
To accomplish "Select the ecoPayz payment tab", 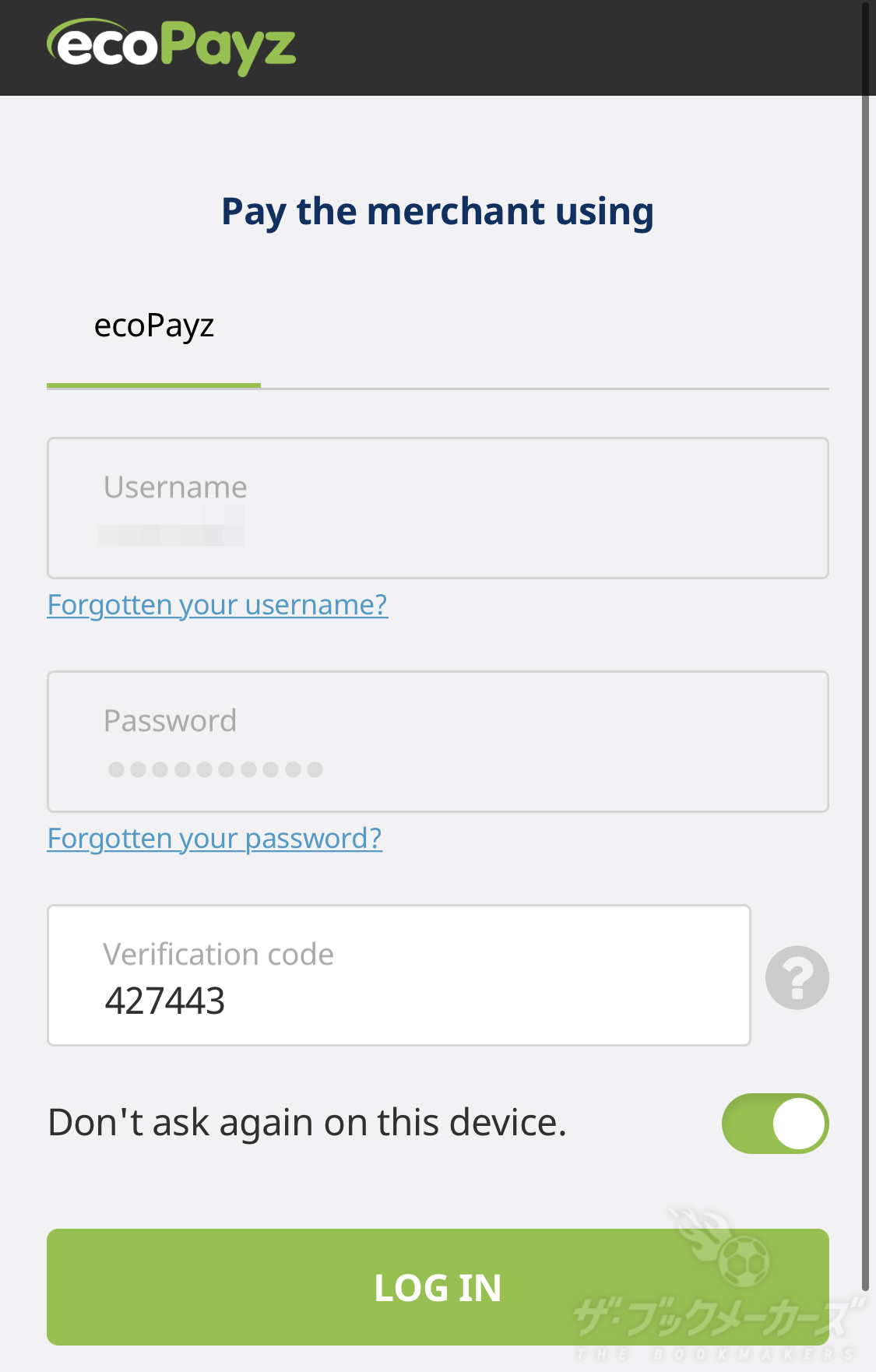I will pyautogui.click(x=153, y=327).
